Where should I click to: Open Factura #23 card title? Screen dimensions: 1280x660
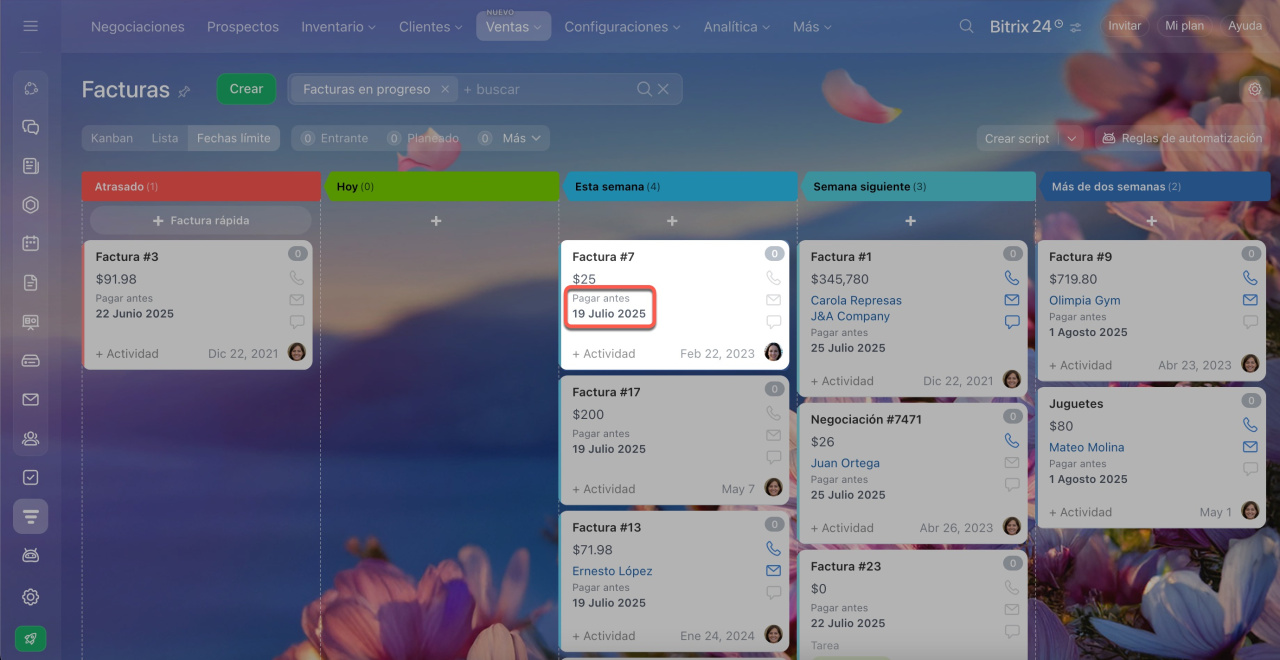click(846, 566)
